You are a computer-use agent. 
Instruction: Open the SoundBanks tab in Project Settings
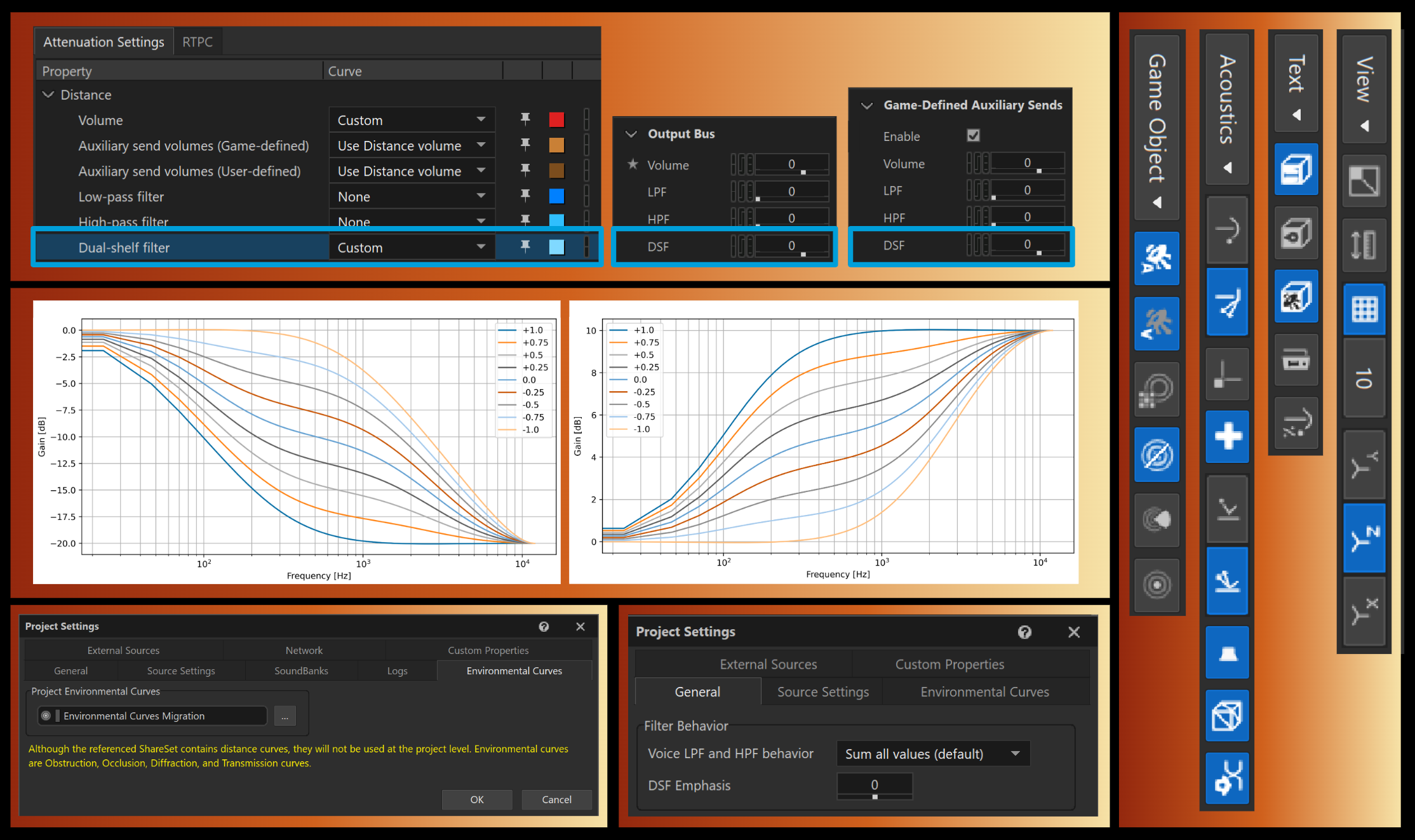pos(301,670)
